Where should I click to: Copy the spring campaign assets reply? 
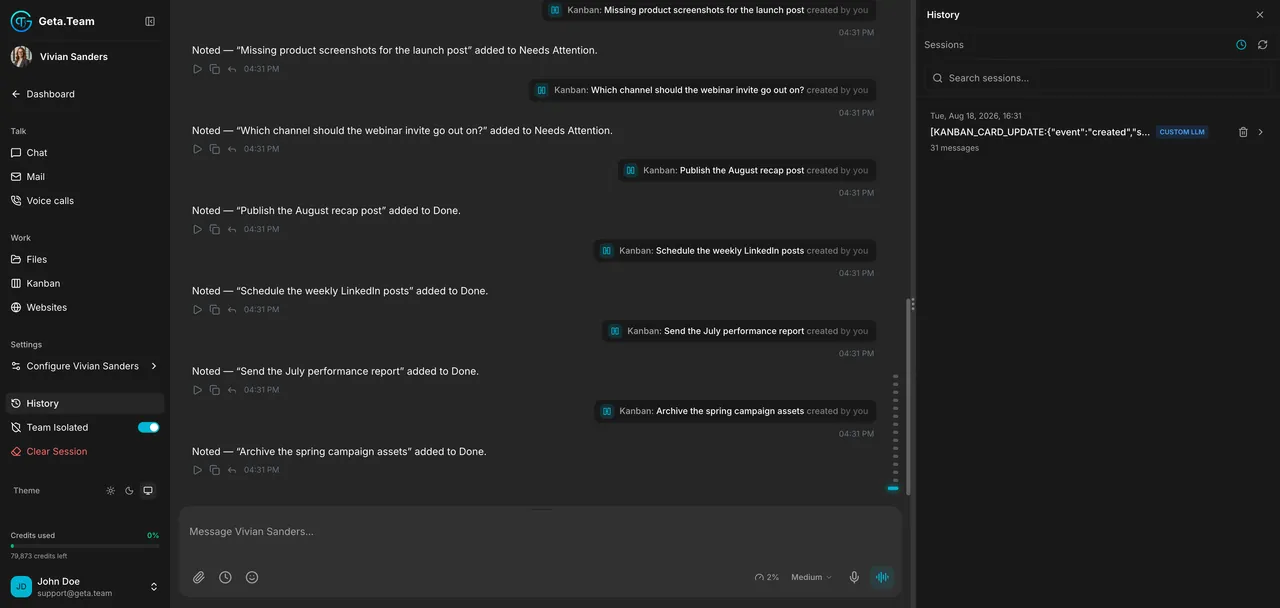click(214, 470)
